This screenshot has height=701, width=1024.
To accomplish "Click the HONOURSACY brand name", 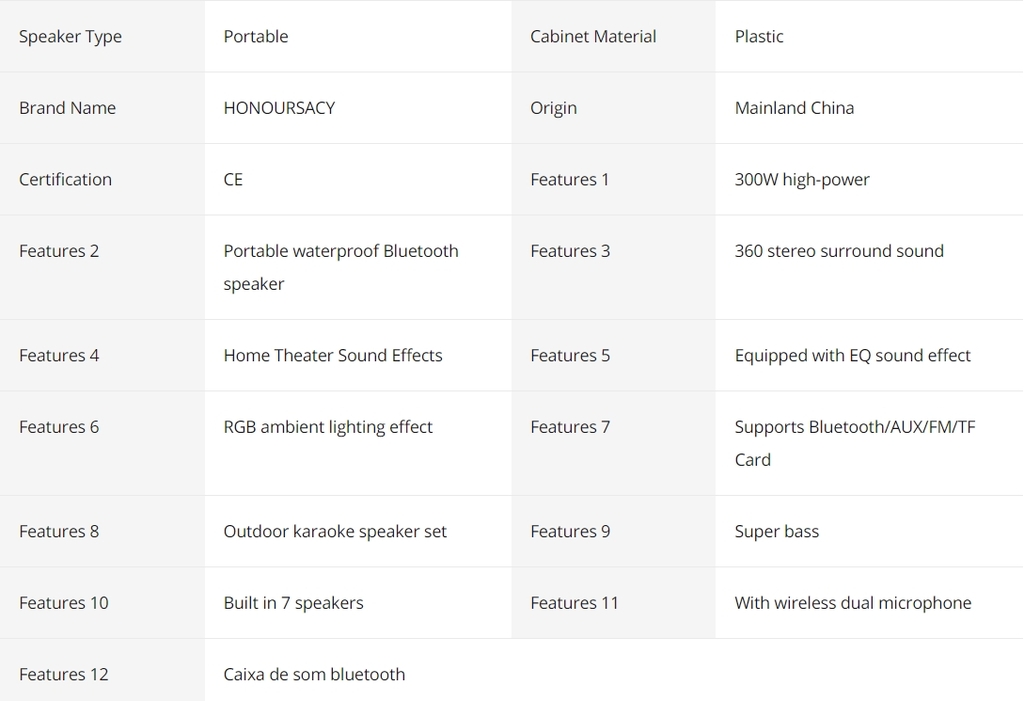I will [x=279, y=108].
